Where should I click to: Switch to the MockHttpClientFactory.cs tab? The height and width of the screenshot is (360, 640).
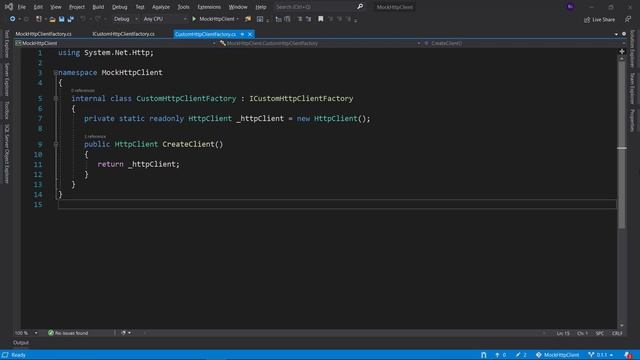click(x=43, y=34)
